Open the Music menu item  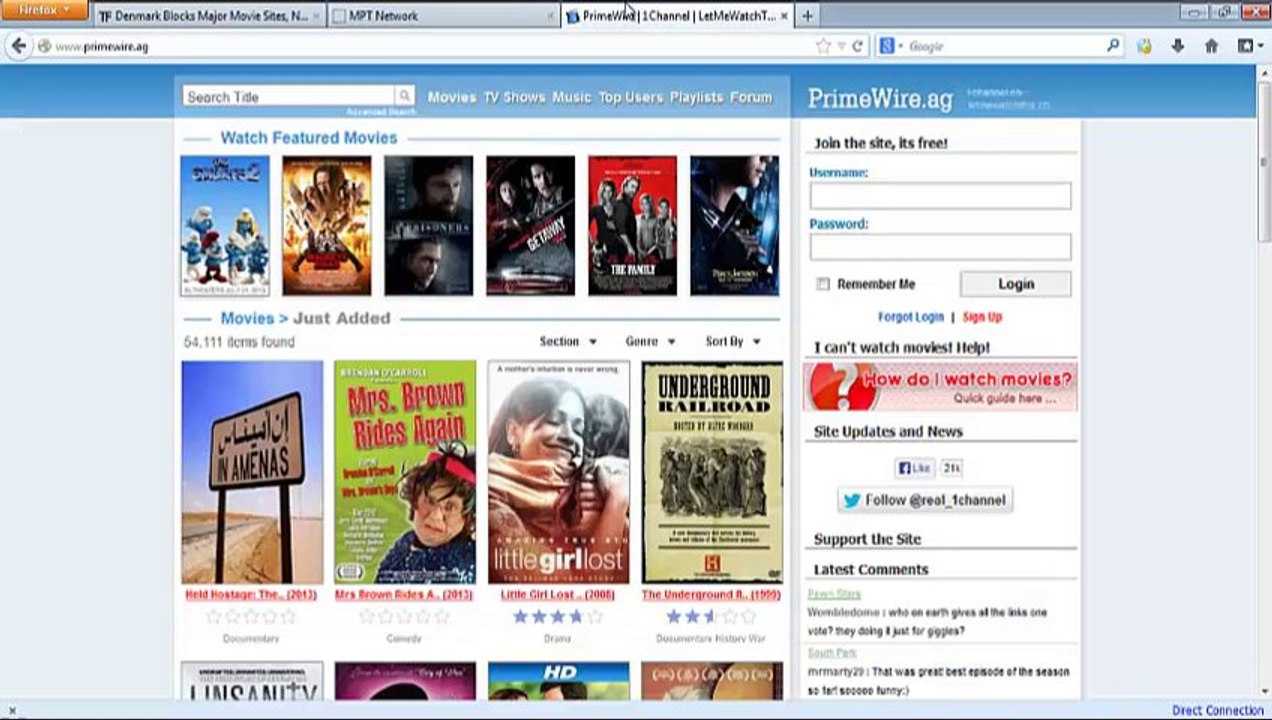pos(572,97)
